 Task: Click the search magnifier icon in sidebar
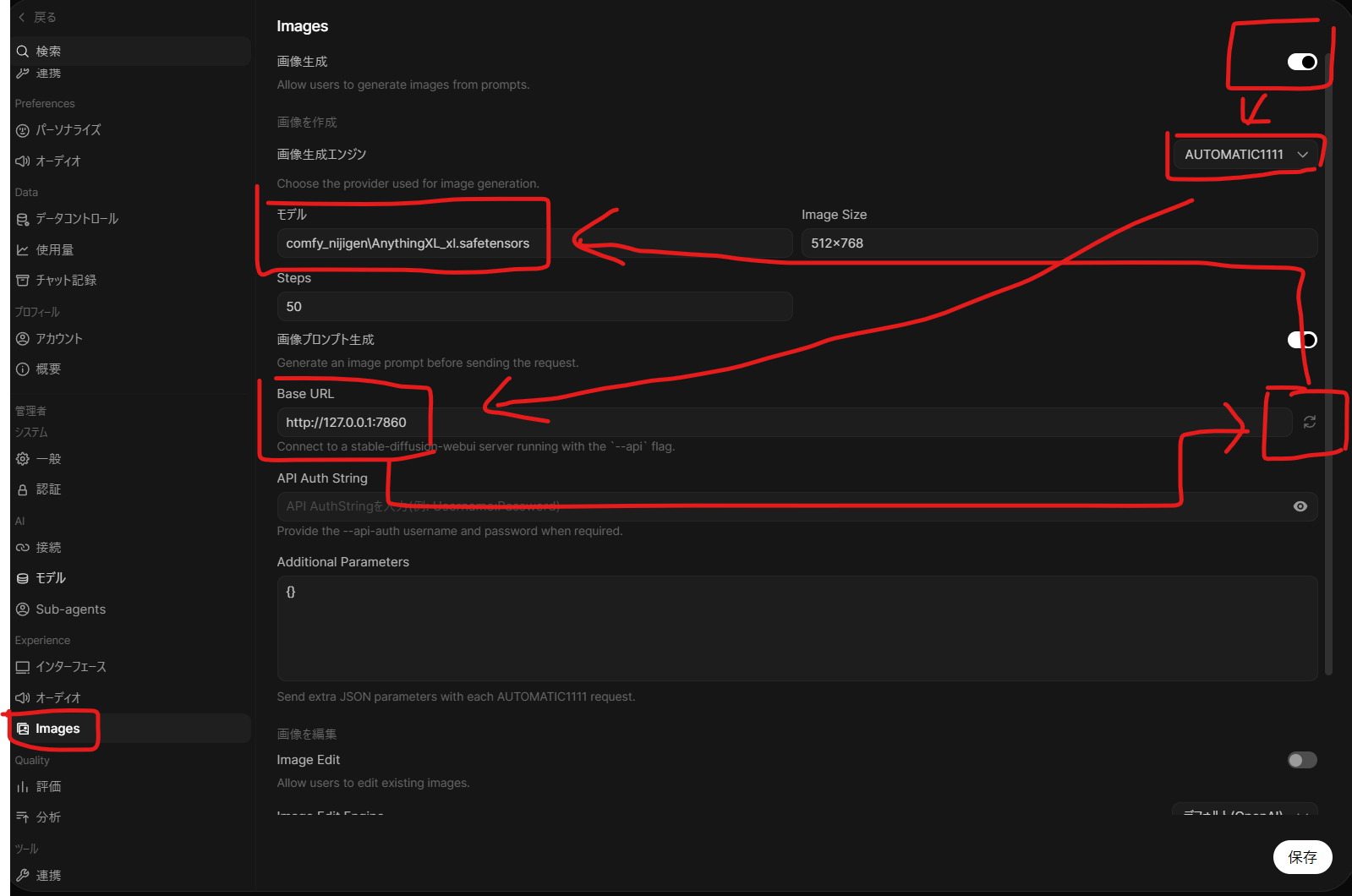pyautogui.click(x=23, y=52)
